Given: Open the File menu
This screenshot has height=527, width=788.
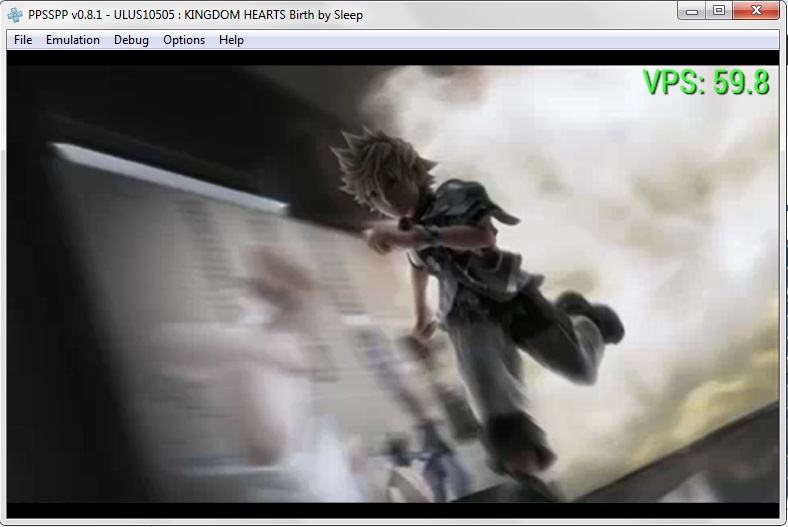Looking at the screenshot, I should [23, 40].
